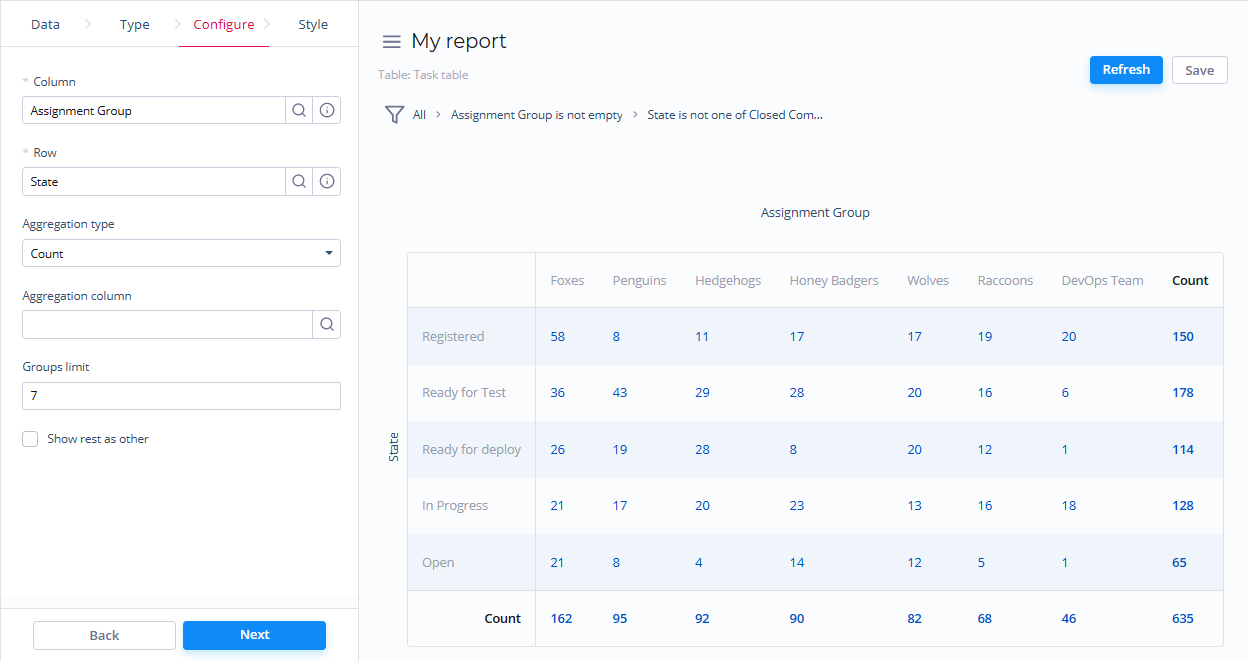Go Back to the previous step

(104, 636)
